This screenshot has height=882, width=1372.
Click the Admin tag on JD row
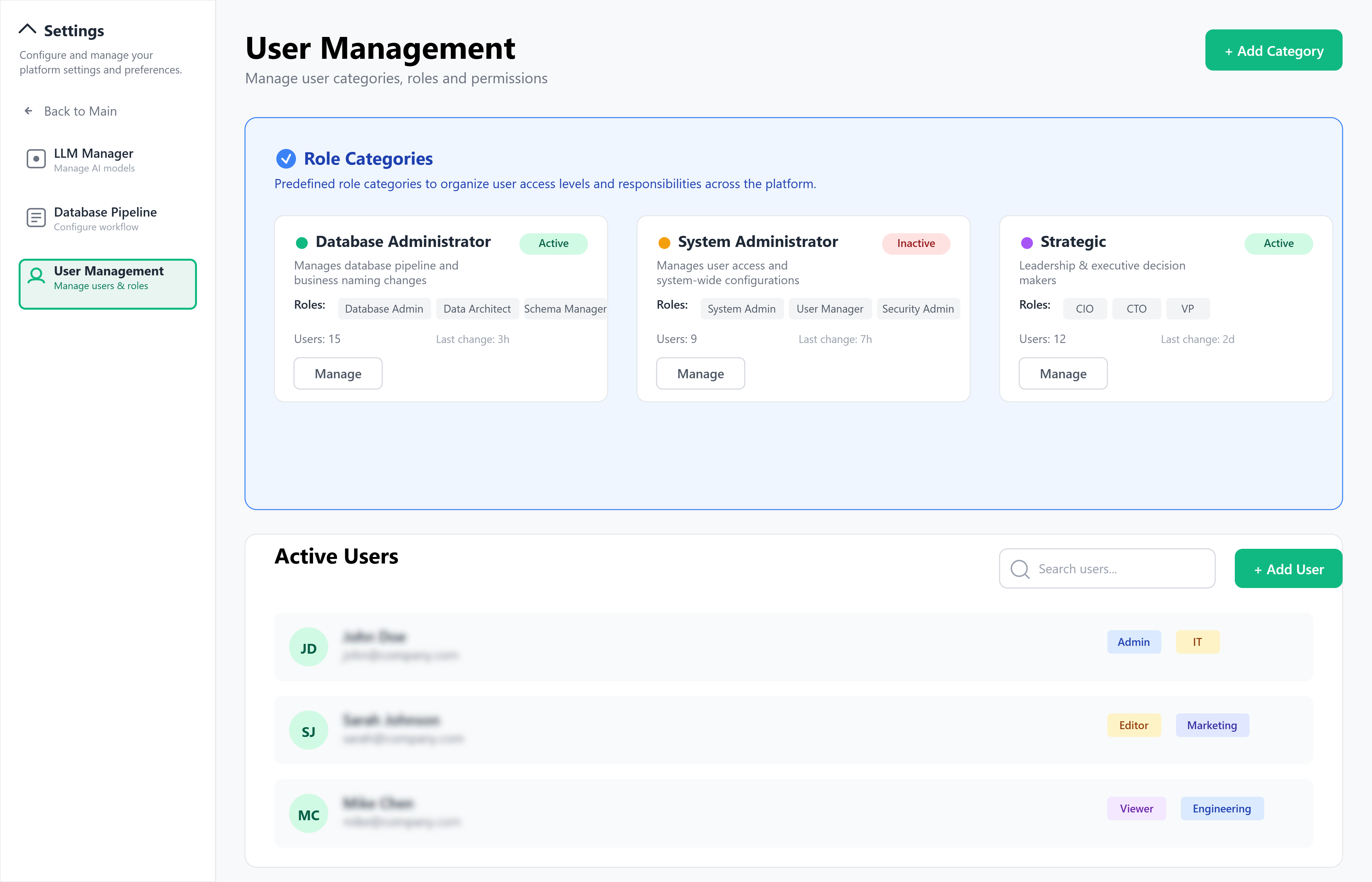(x=1134, y=643)
